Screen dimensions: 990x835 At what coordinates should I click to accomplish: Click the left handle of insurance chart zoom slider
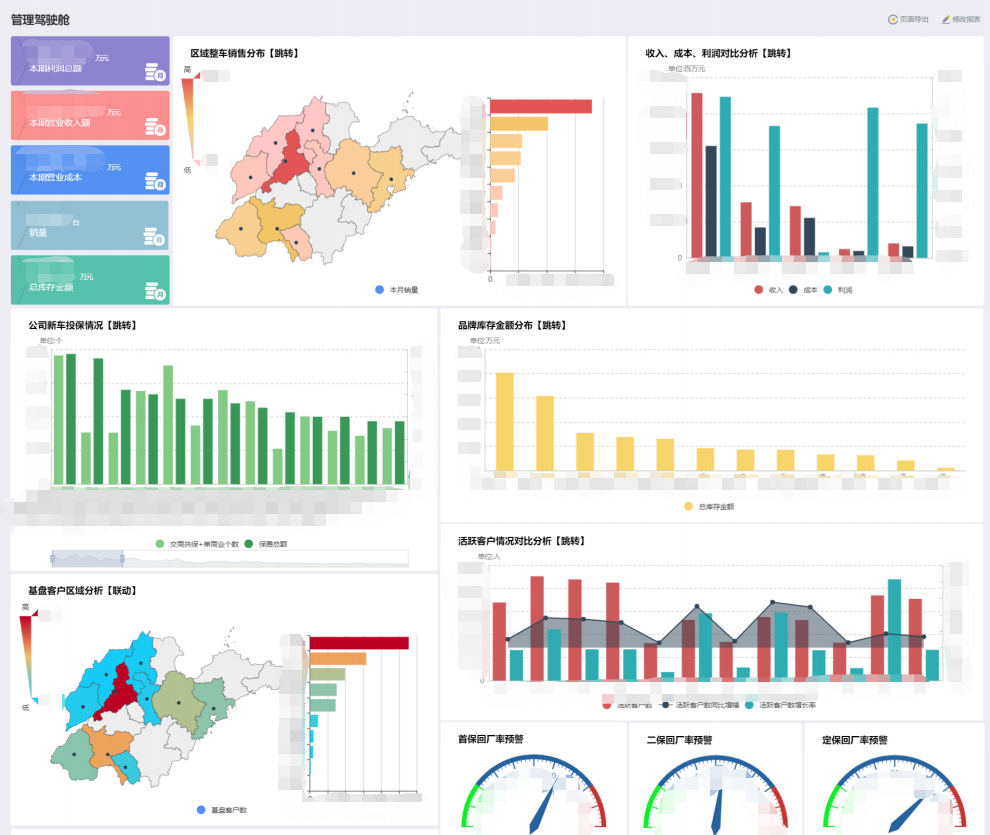point(52,558)
